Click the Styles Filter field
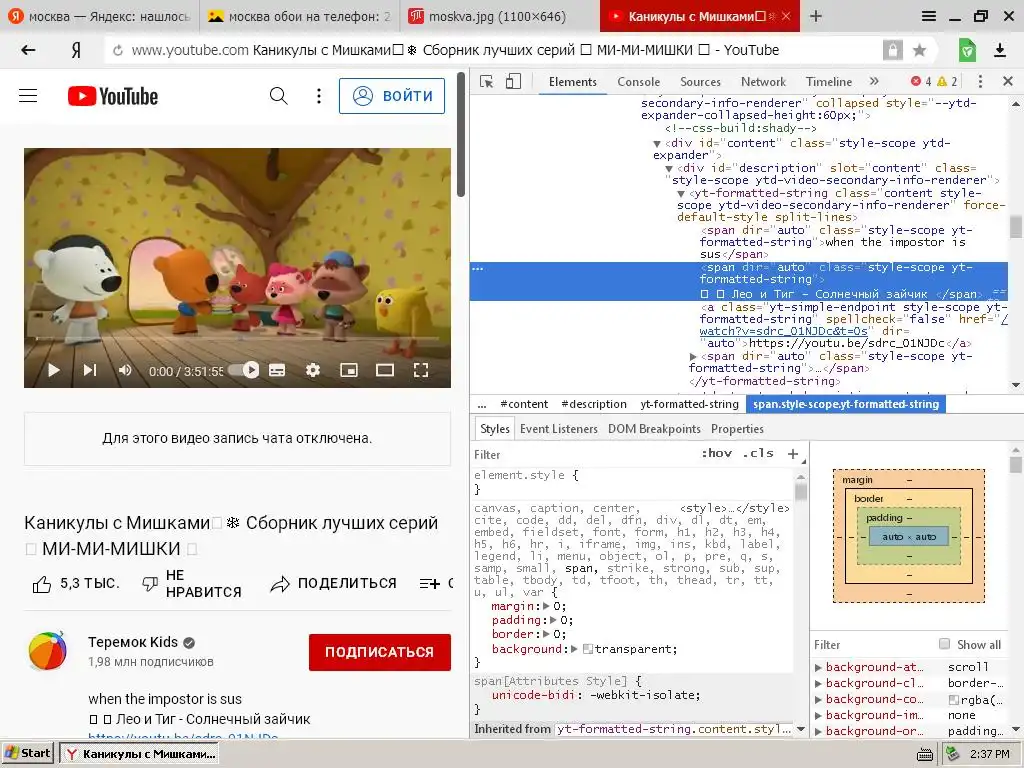The width and height of the screenshot is (1024, 768). click(x=581, y=455)
